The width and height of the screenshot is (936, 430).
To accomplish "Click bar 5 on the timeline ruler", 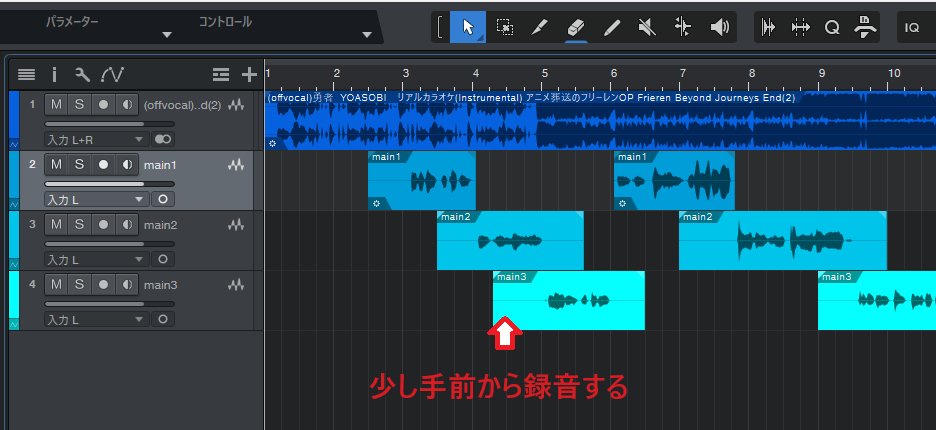I will click(x=544, y=73).
